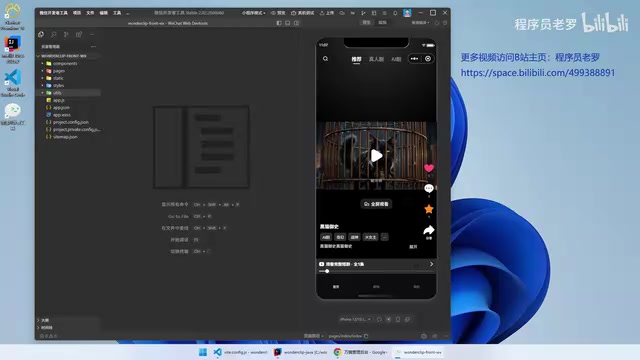The image size is (640, 360).
Task: Click the simulator refresh icon below phone
Action: 379,319
